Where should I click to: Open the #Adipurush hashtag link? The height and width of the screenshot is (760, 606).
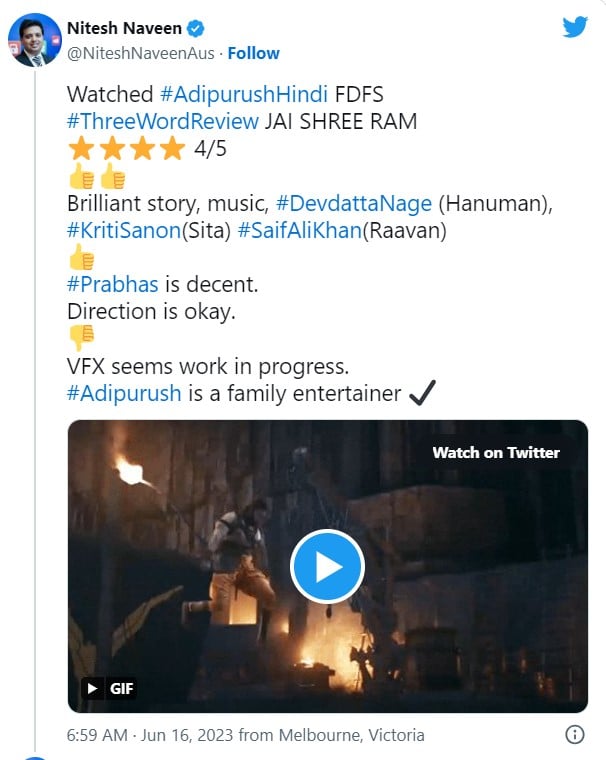point(124,392)
